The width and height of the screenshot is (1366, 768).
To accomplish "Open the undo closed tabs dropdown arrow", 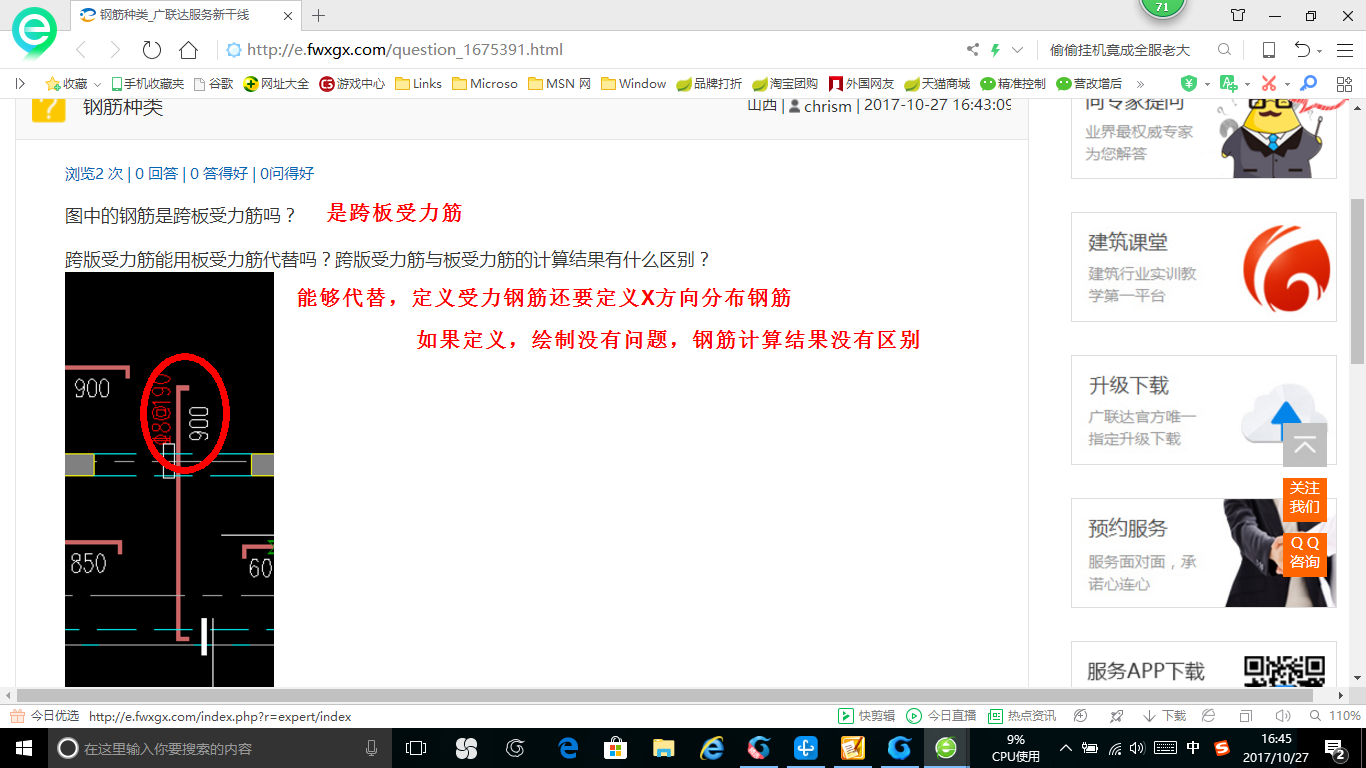I will [x=1319, y=51].
